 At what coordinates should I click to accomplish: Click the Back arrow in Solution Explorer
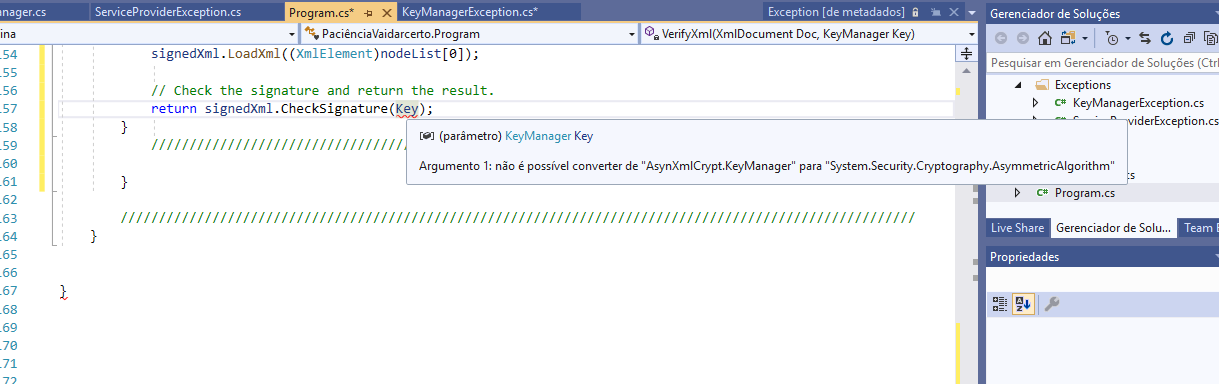[x=1001, y=39]
